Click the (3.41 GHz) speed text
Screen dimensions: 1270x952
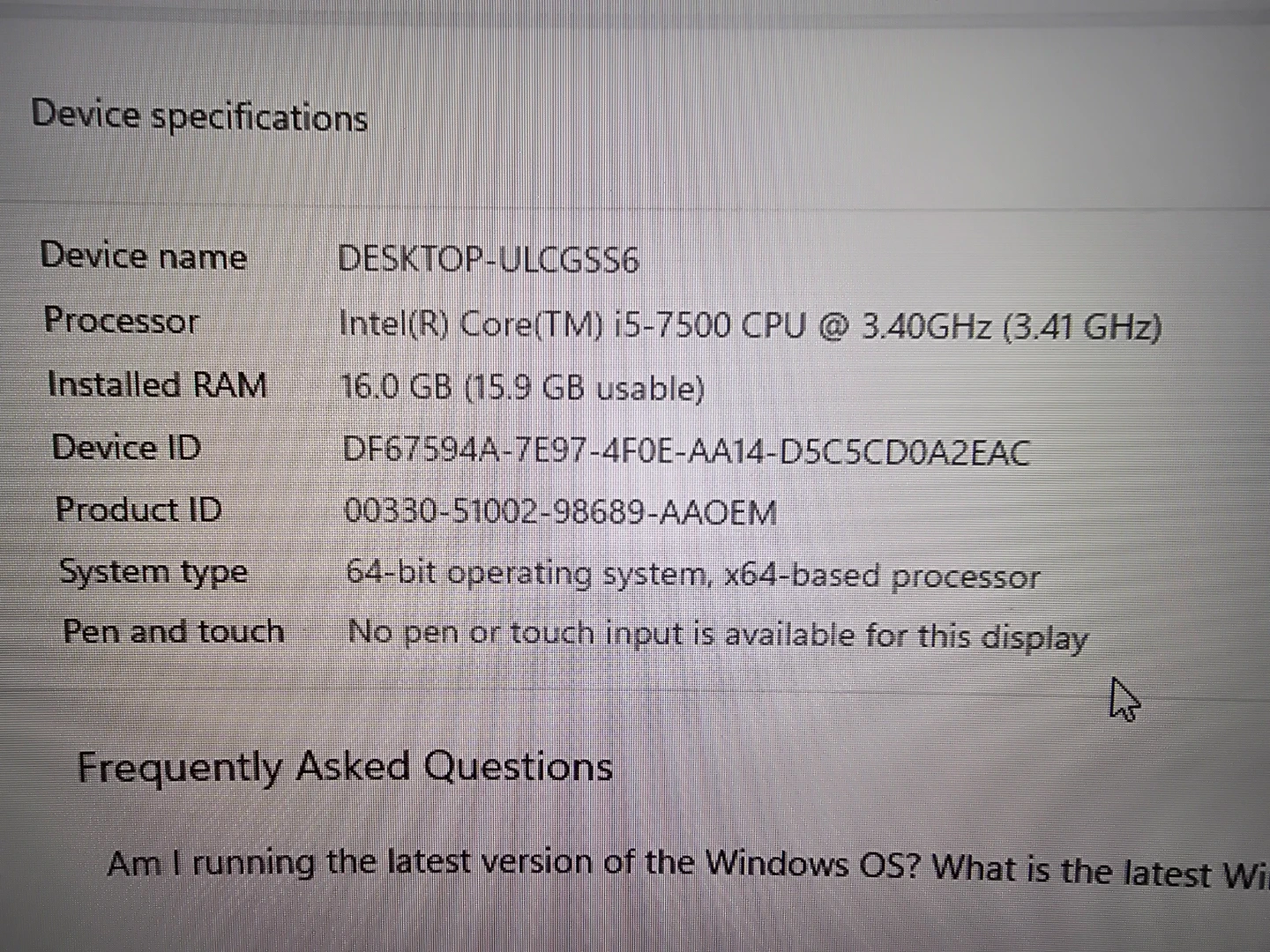tap(1083, 328)
